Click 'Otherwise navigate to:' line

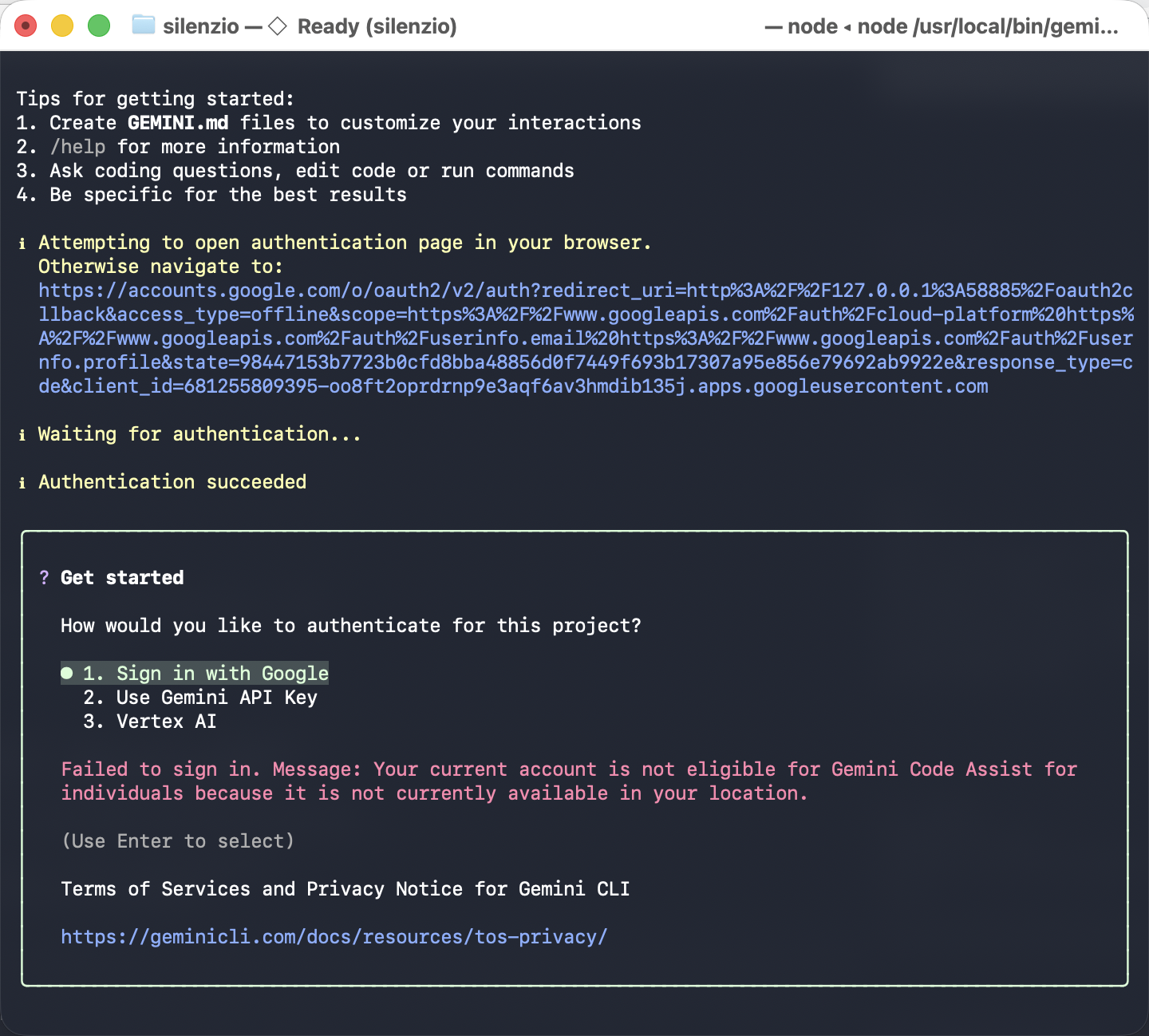[x=160, y=267]
